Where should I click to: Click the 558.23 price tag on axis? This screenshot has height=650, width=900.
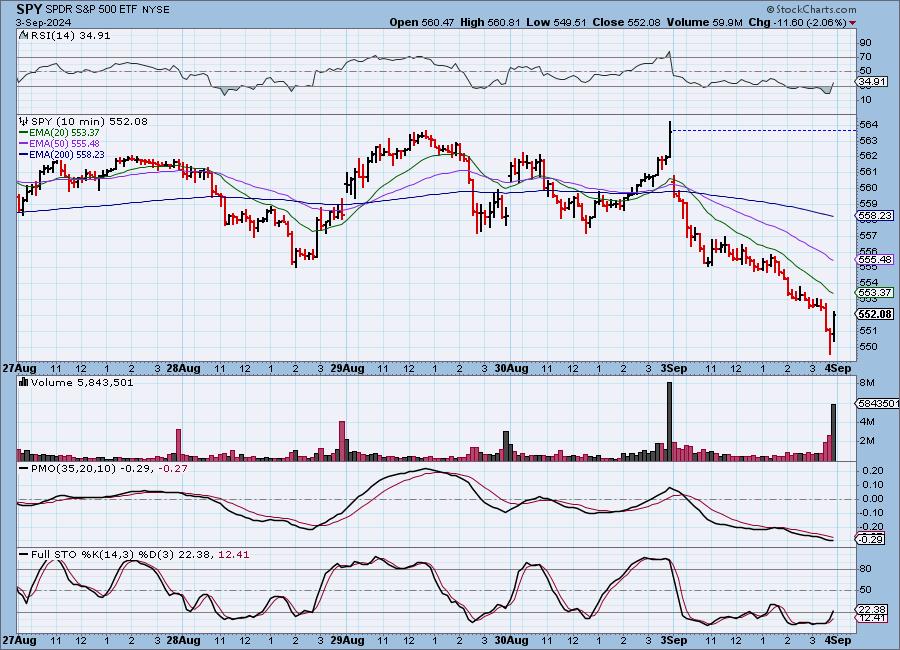click(875, 216)
